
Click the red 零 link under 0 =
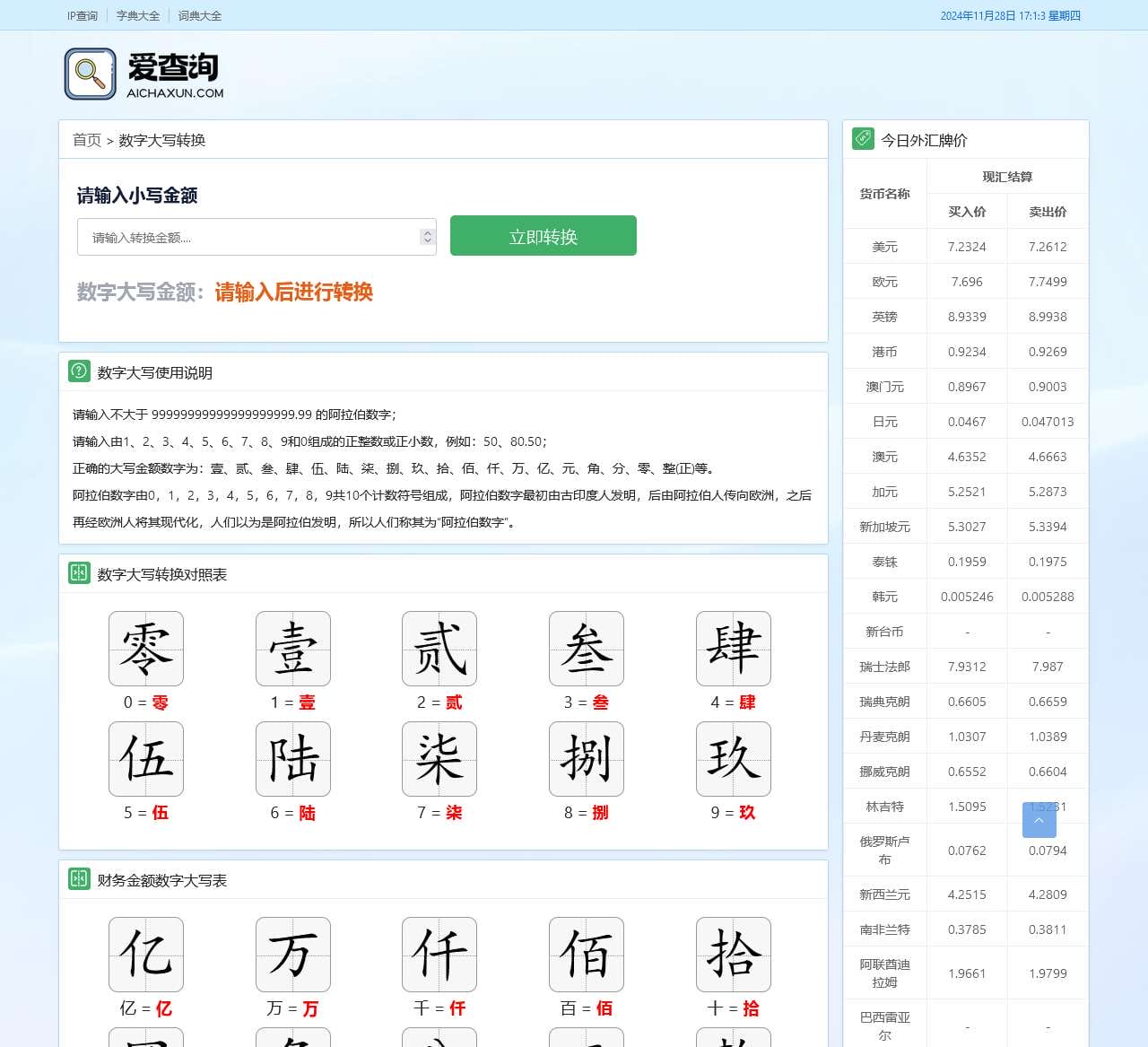(x=161, y=702)
